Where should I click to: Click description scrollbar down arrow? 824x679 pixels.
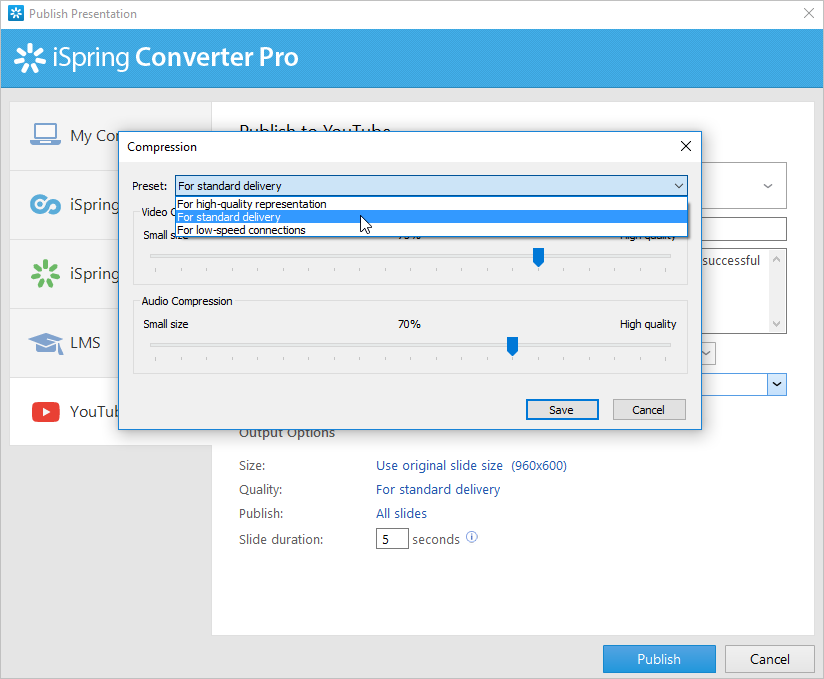coord(777,324)
